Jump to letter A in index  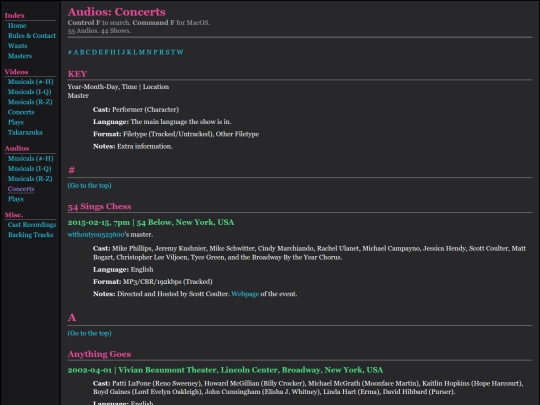tap(76, 52)
